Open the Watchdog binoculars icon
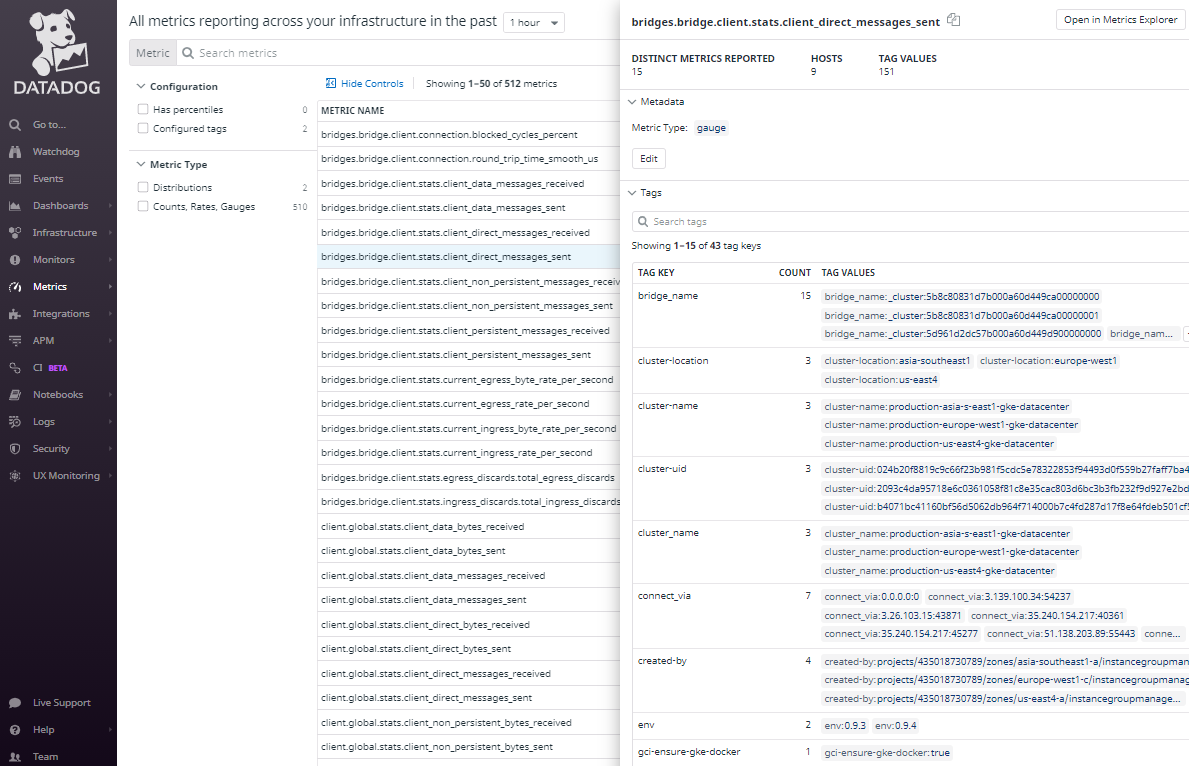Viewport: 1189px width, 766px height. [x=15, y=152]
